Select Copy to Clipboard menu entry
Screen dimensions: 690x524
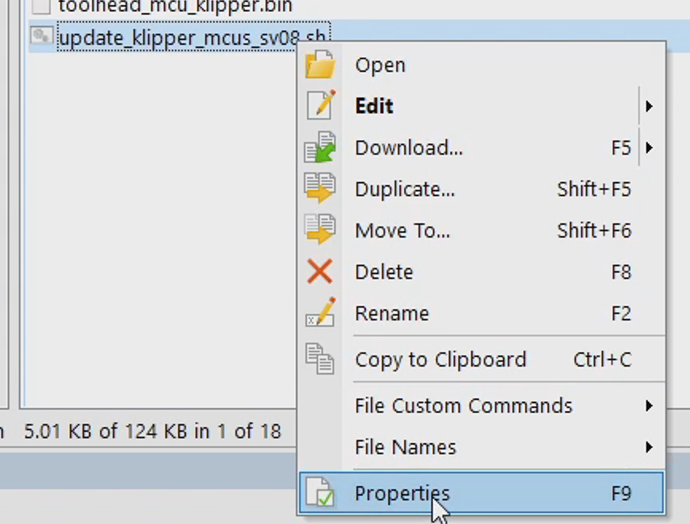(x=440, y=360)
